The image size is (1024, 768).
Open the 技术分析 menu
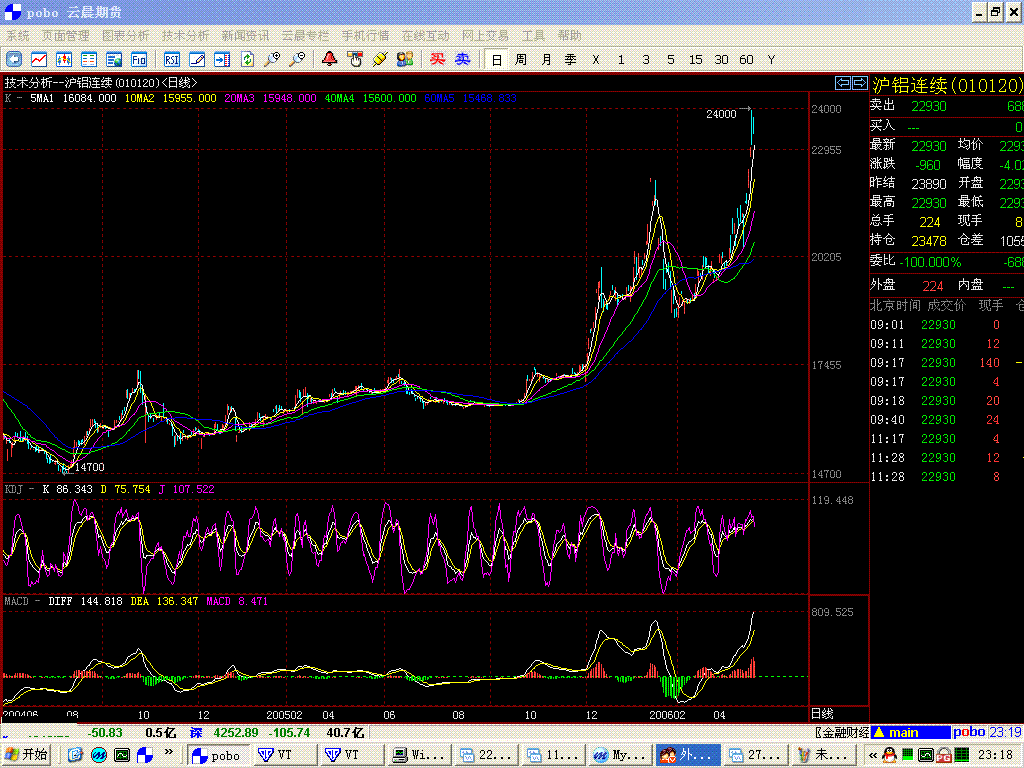tap(185, 35)
